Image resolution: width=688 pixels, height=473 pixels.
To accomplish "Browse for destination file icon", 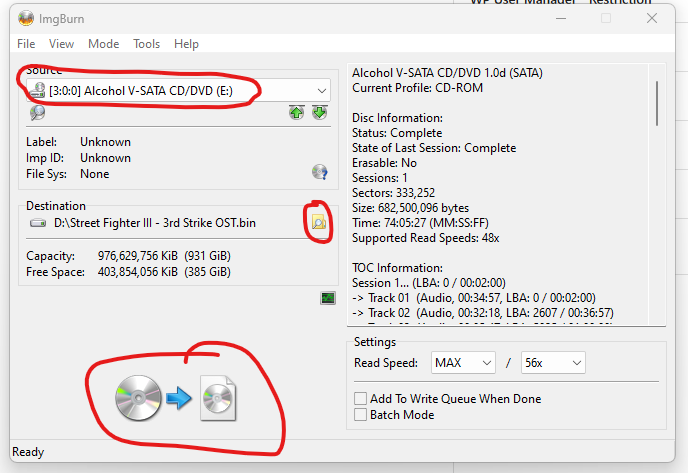I will pyautogui.click(x=319, y=222).
